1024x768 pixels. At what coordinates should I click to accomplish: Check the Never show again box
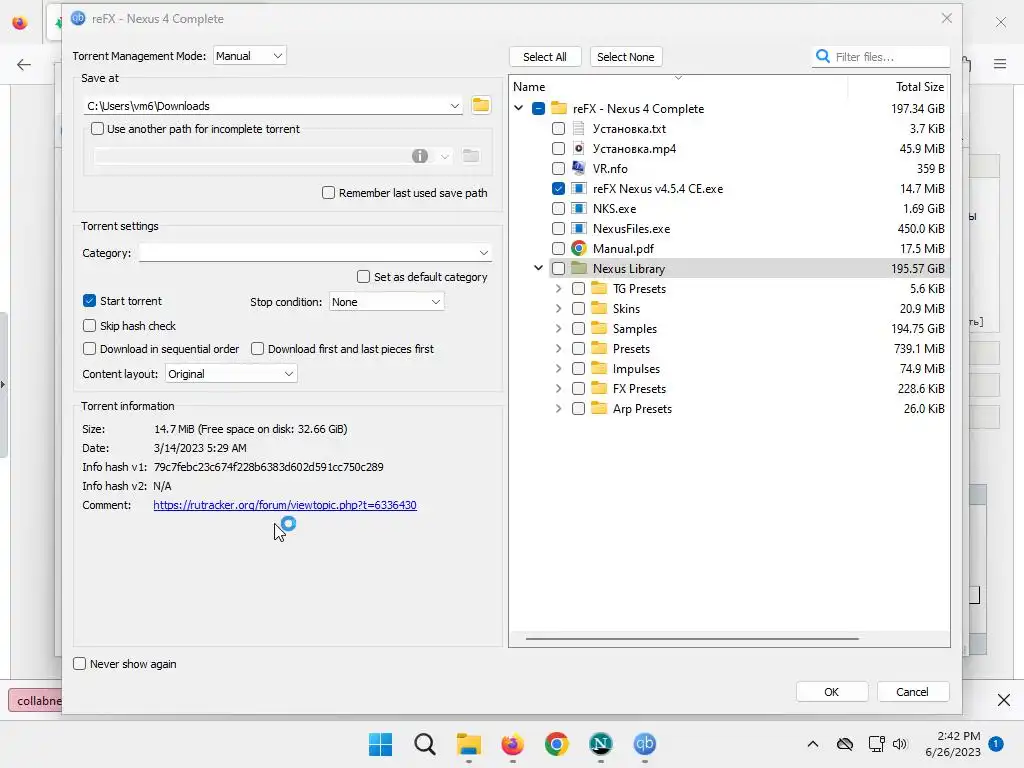80,664
